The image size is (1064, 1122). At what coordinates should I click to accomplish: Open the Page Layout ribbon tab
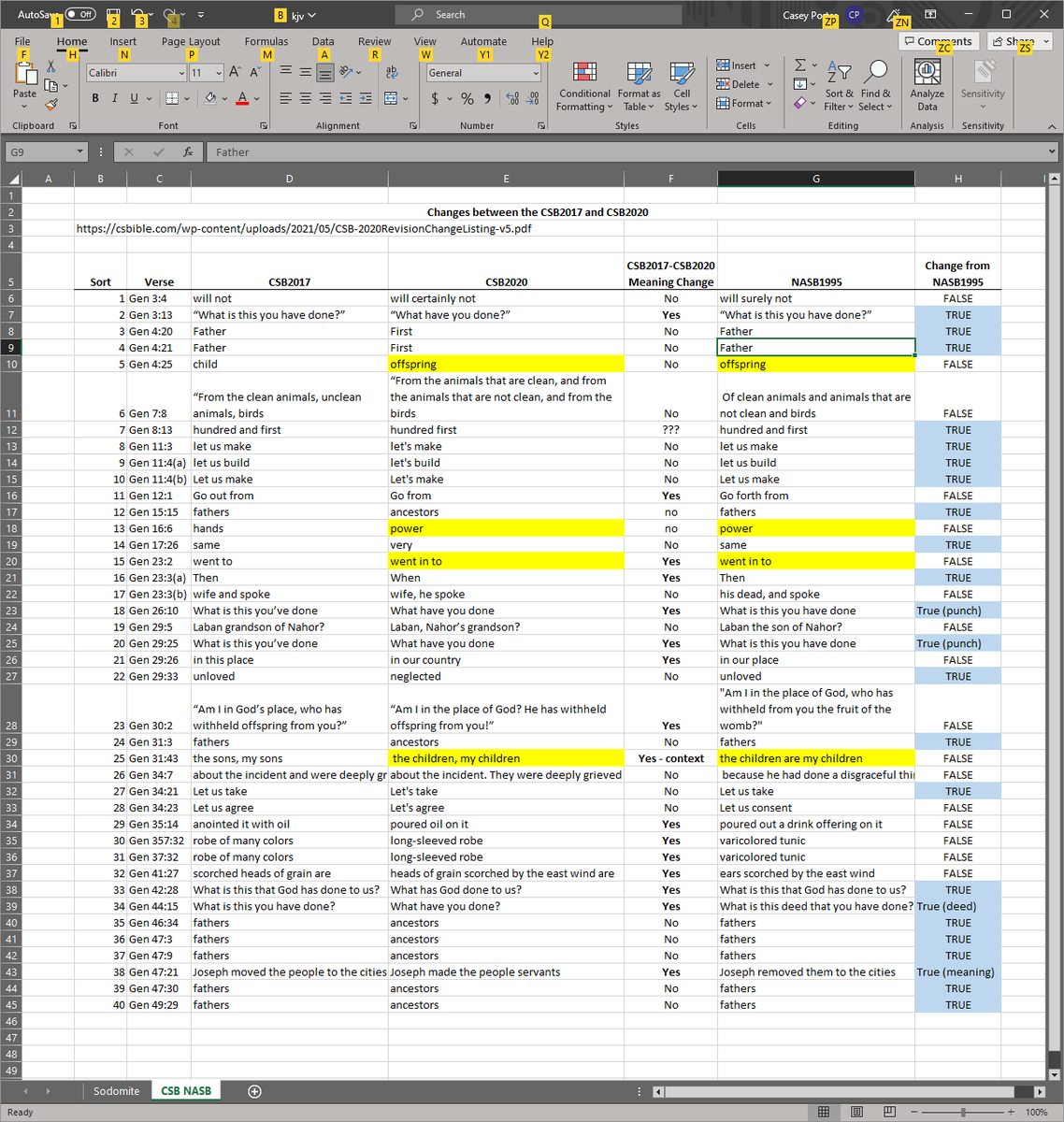(x=191, y=41)
